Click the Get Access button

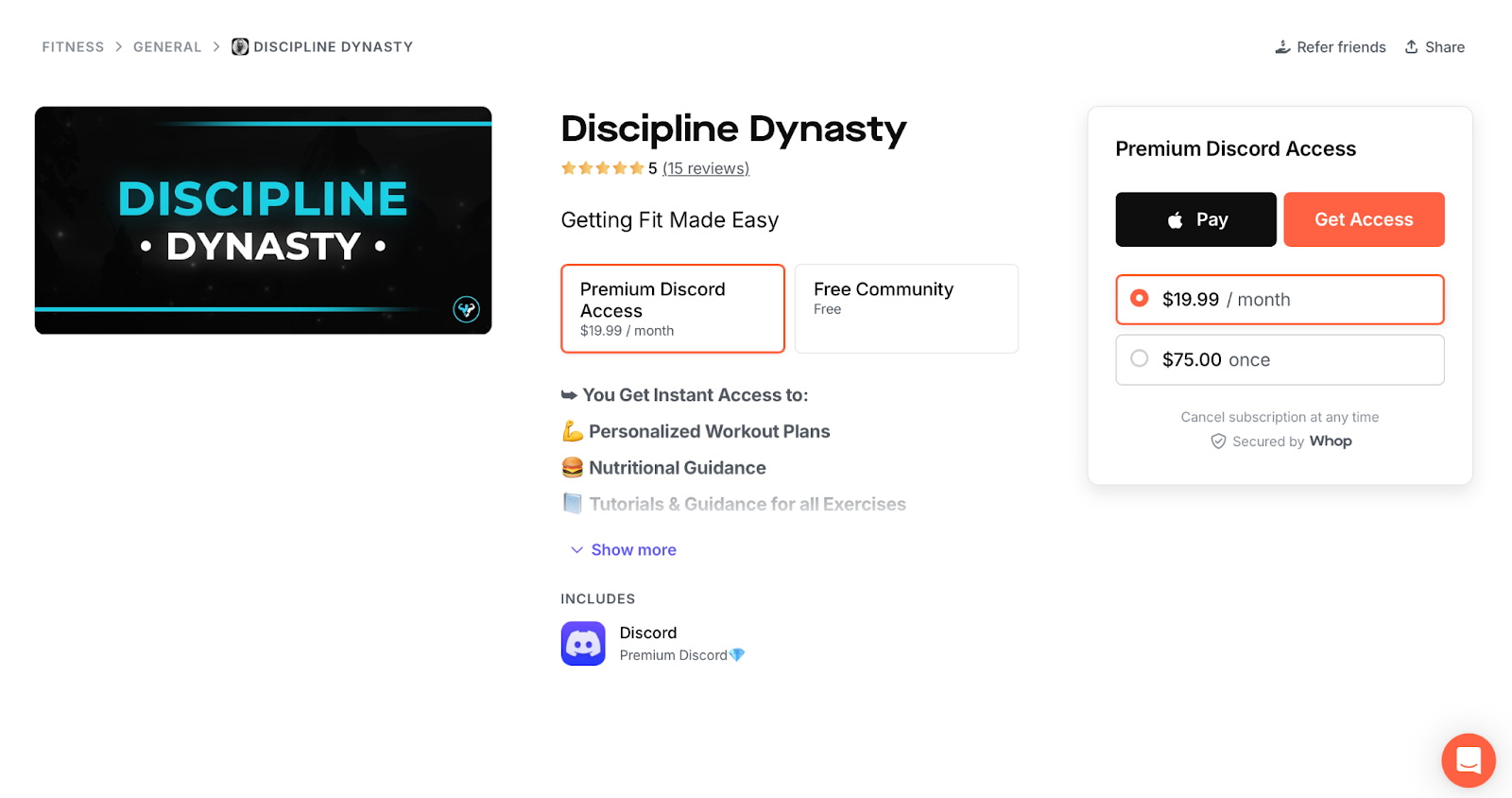pyautogui.click(x=1364, y=219)
